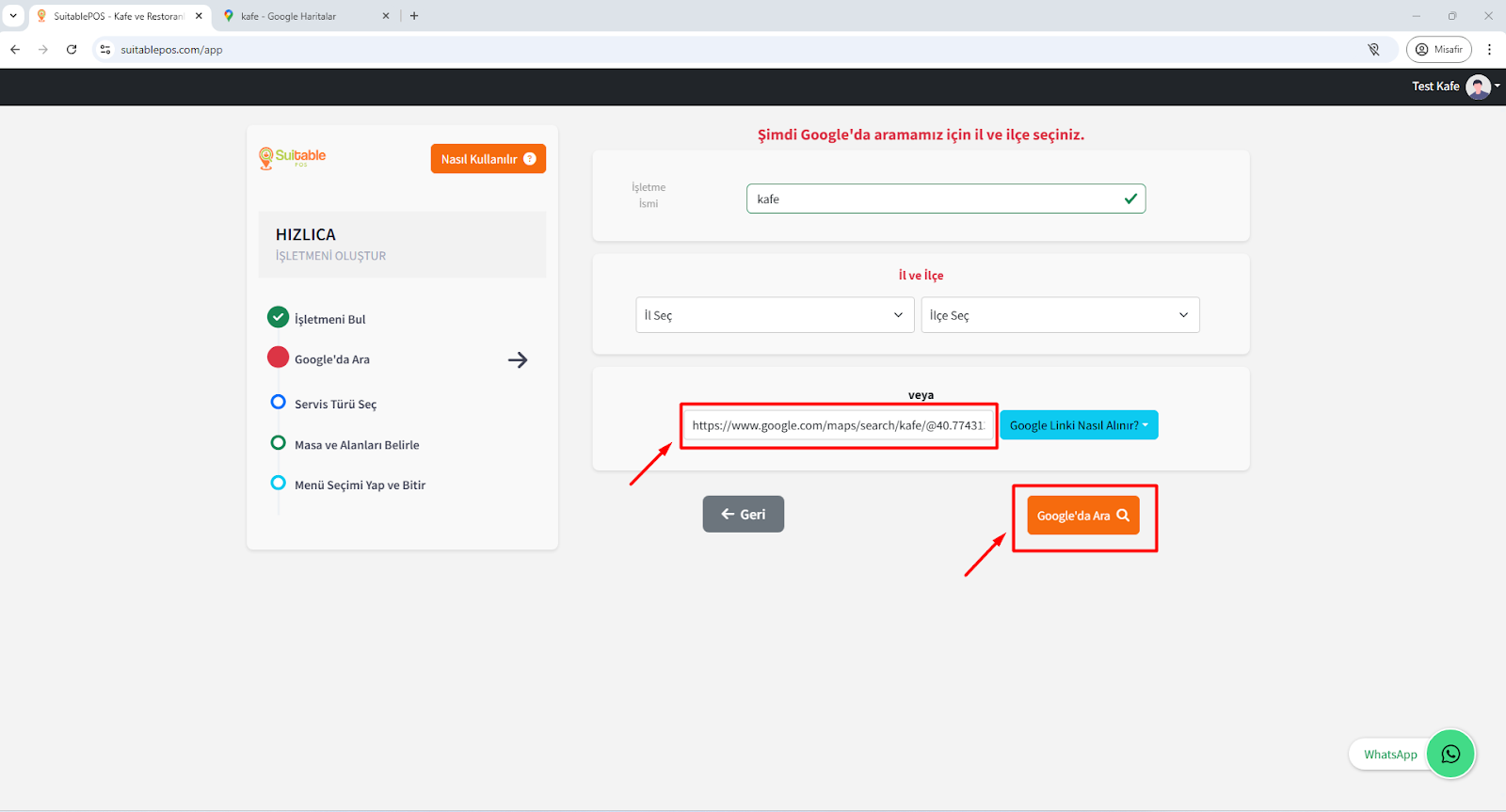Reload the current page
1506x812 pixels.
pyautogui.click(x=72, y=49)
